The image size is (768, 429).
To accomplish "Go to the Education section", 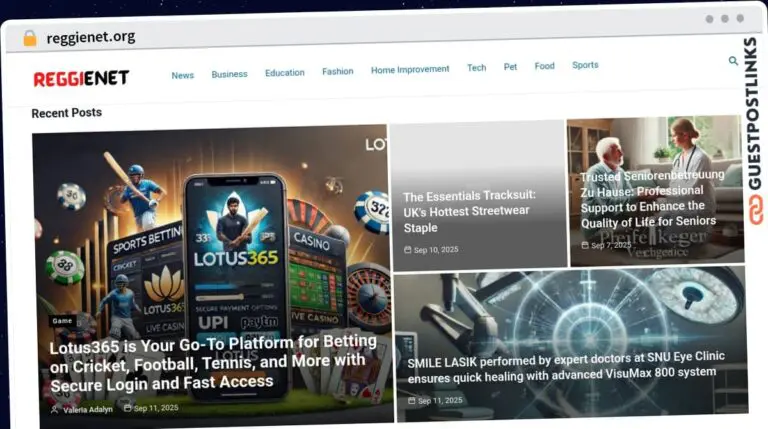I will 285,72.
